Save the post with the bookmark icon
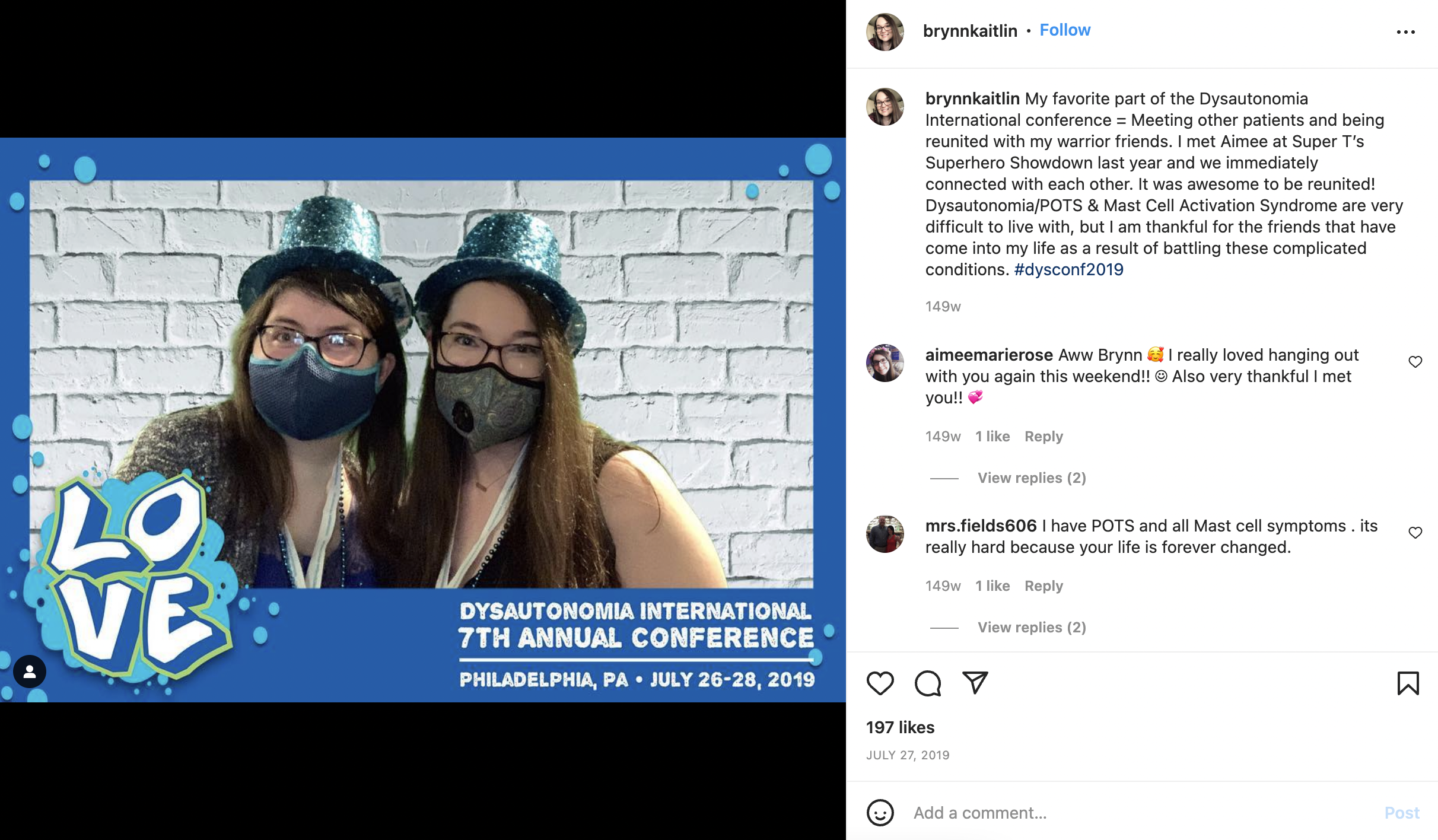1438x840 pixels. [1408, 683]
